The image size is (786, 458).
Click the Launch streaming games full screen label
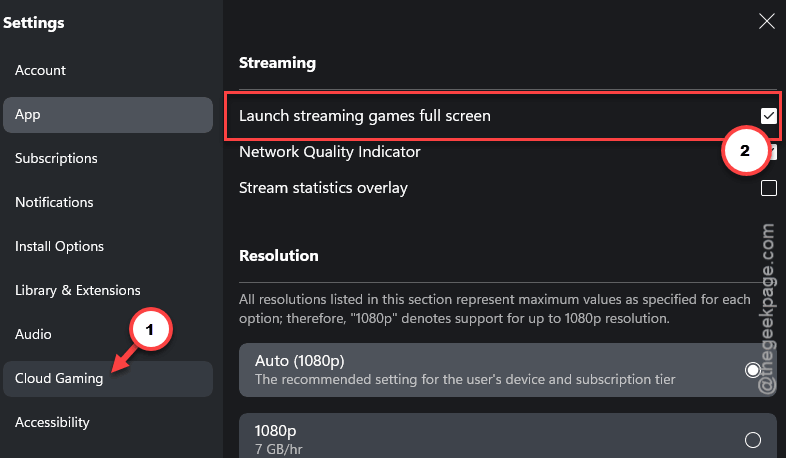pyautogui.click(x=364, y=116)
